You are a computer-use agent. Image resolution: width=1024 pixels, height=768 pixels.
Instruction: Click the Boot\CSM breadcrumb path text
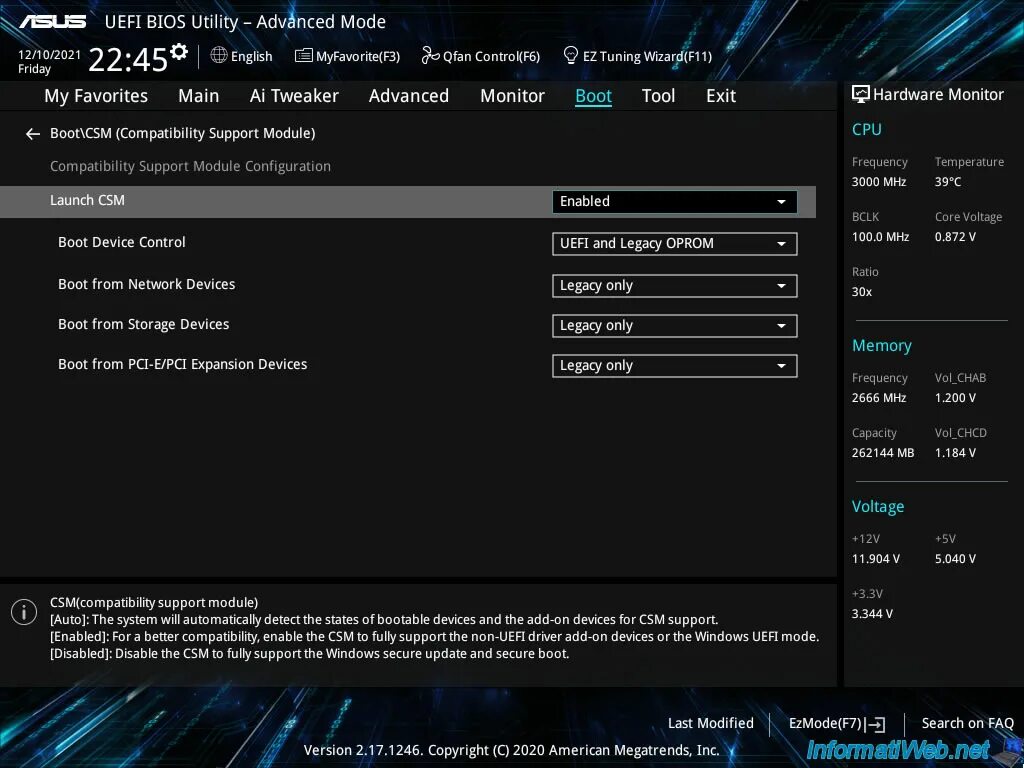[183, 133]
